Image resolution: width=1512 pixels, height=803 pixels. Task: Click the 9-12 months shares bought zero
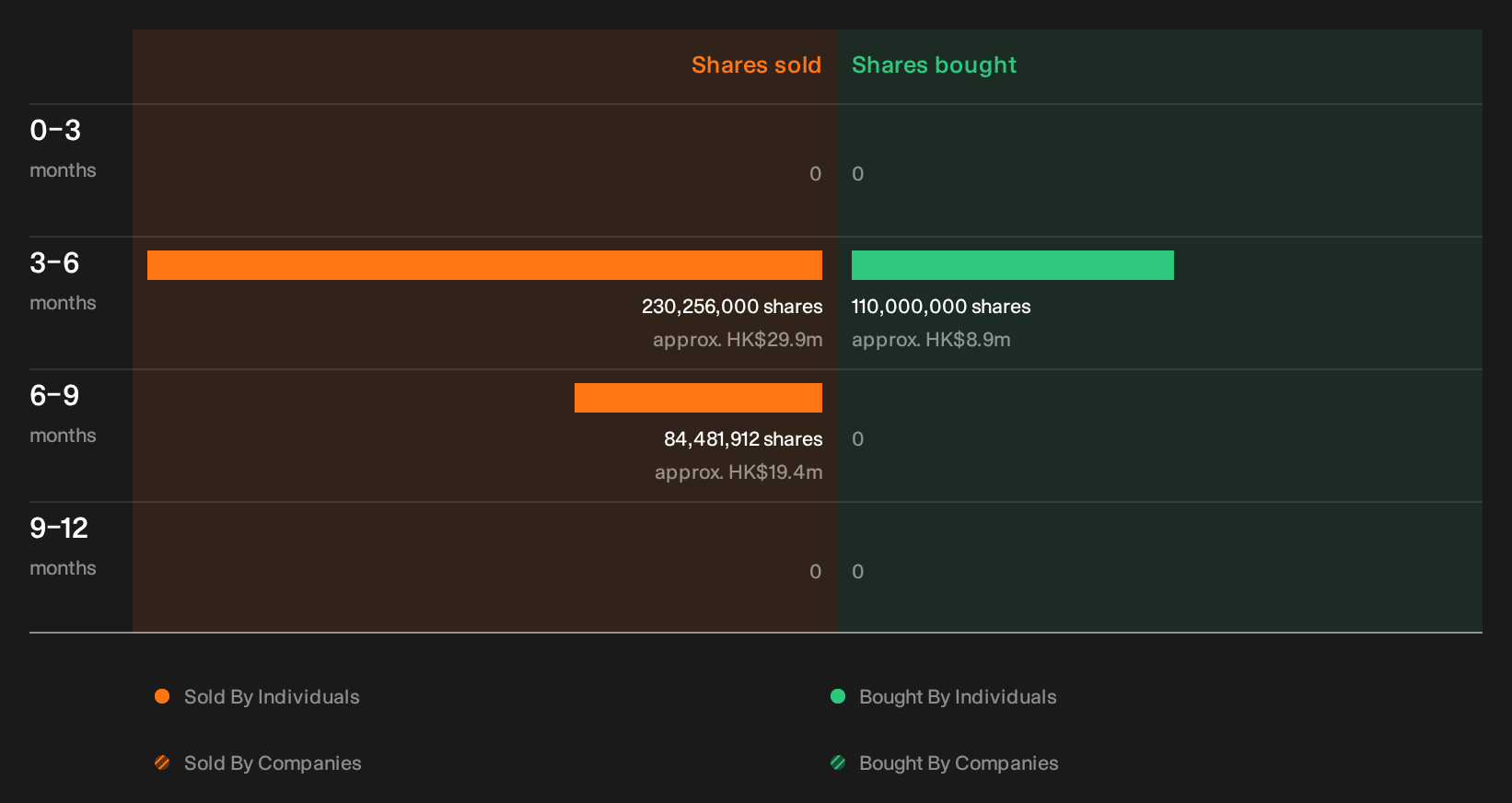[858, 572]
